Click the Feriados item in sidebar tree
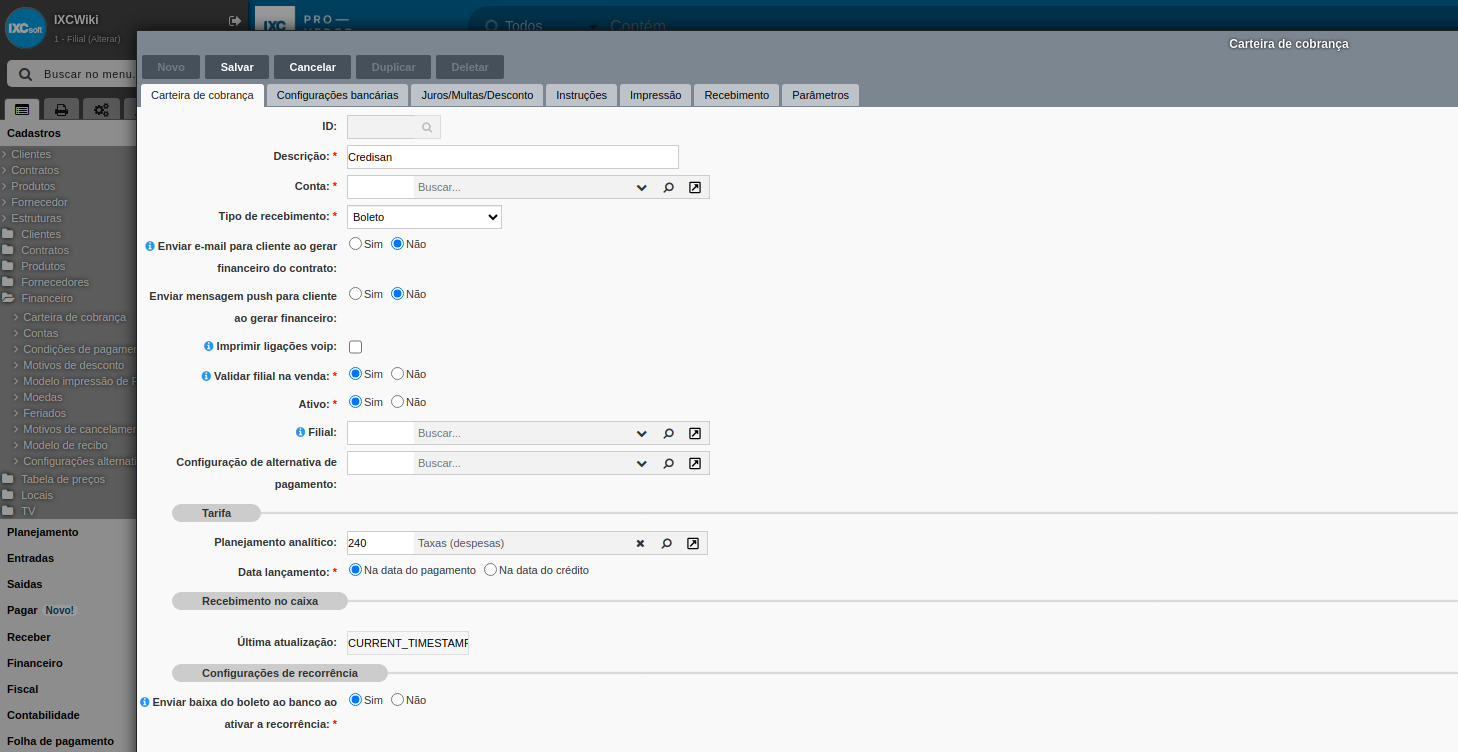This screenshot has height=752, width=1458. (x=44, y=413)
